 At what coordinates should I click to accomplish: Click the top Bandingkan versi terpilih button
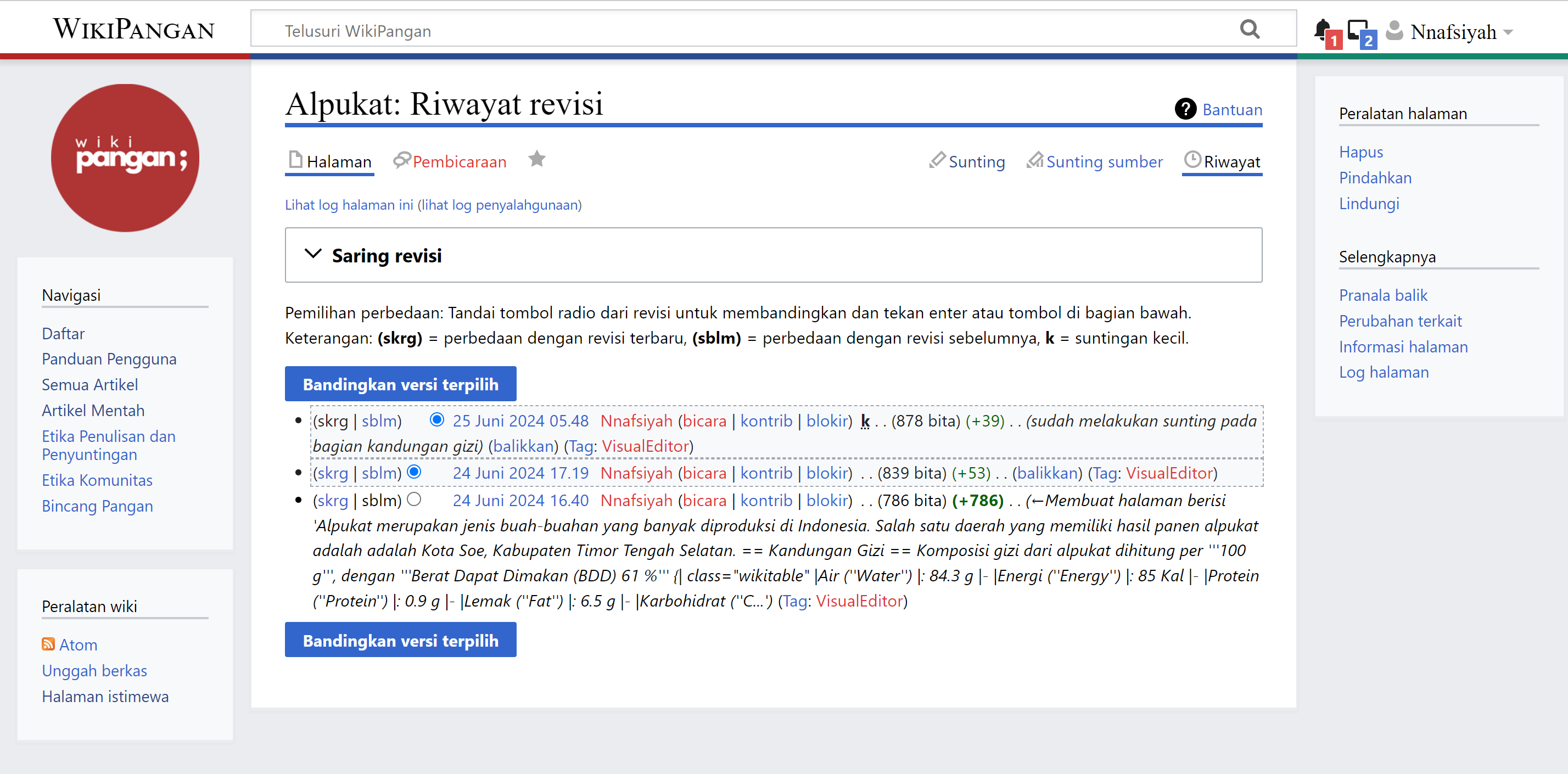(400, 384)
